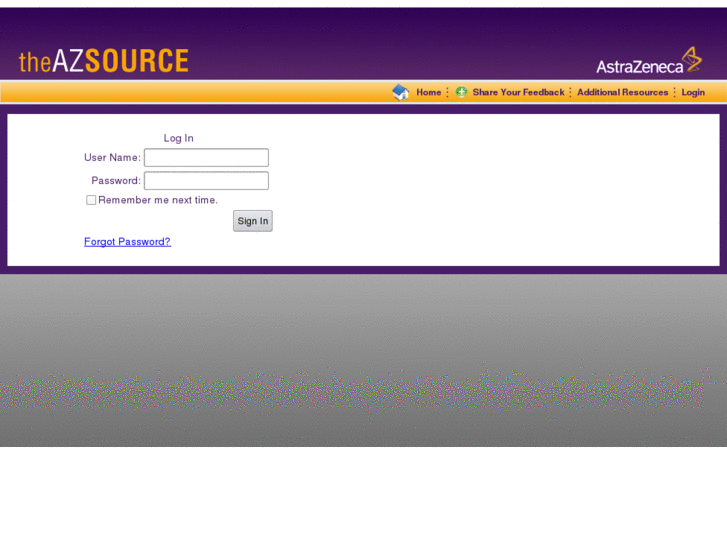Follow the Forgot Password? link

tap(128, 242)
